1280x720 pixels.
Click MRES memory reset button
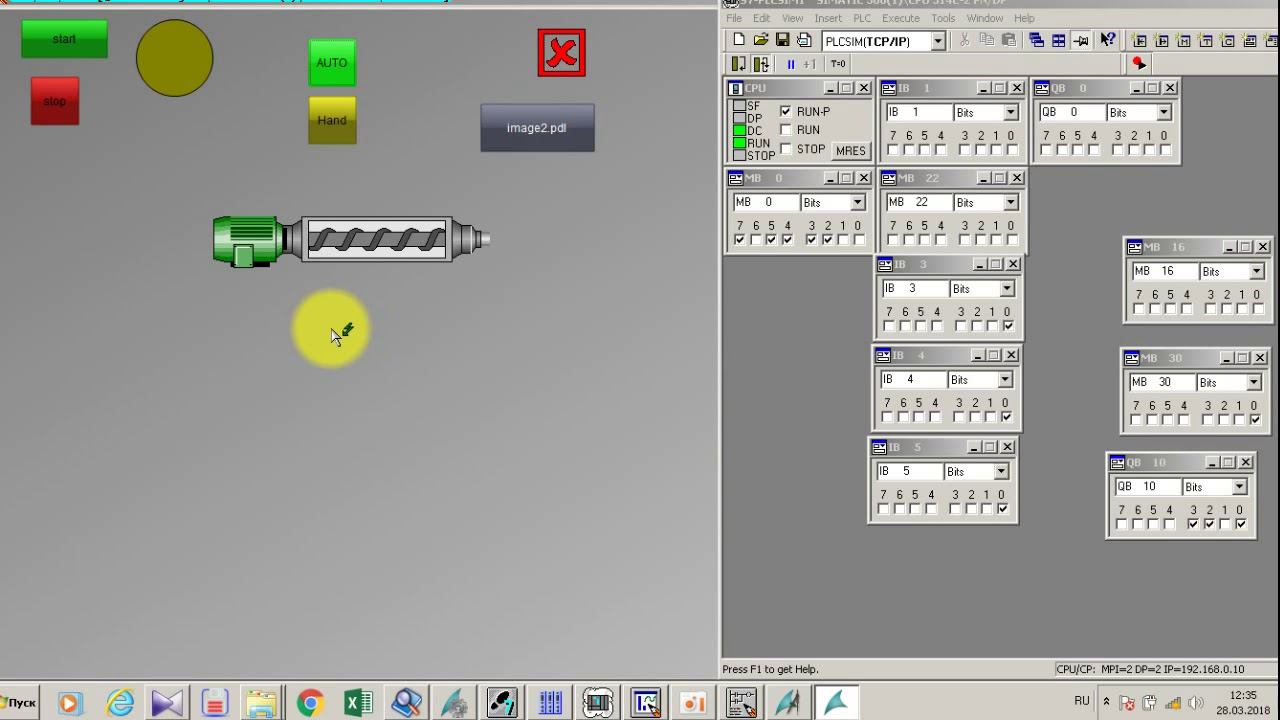(x=851, y=150)
